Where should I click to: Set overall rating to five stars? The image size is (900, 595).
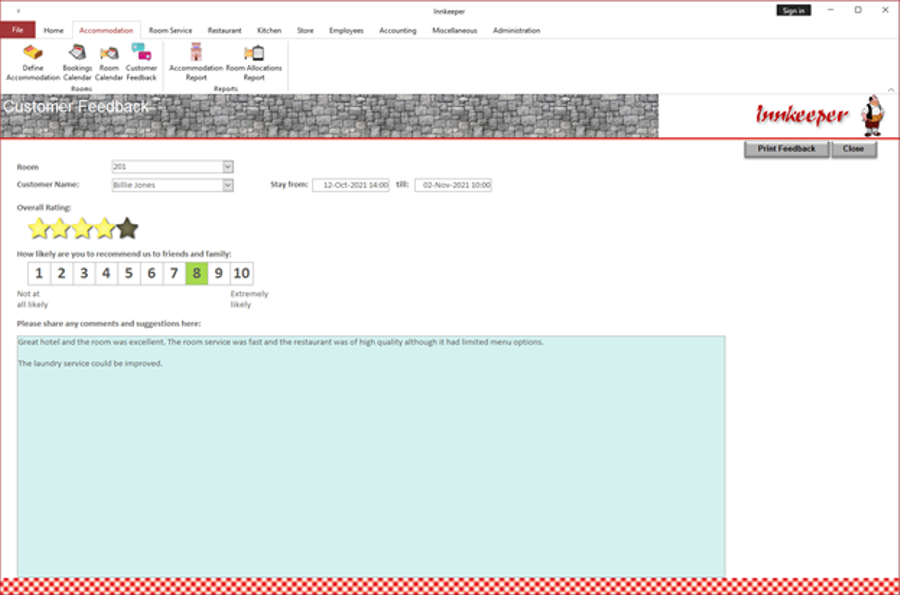click(127, 228)
